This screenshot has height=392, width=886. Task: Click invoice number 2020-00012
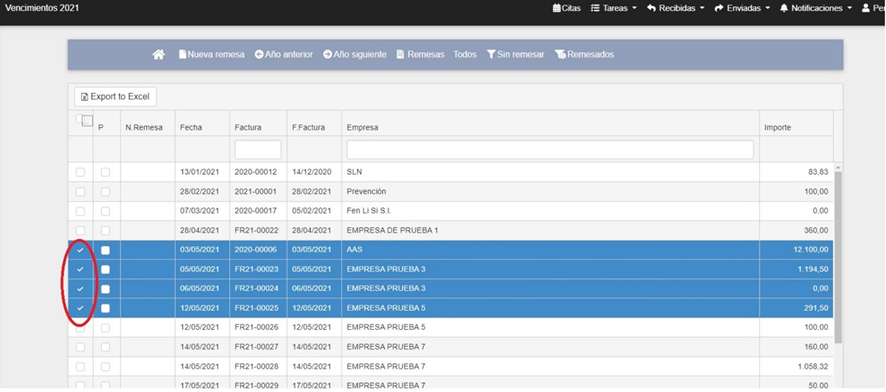(256, 172)
